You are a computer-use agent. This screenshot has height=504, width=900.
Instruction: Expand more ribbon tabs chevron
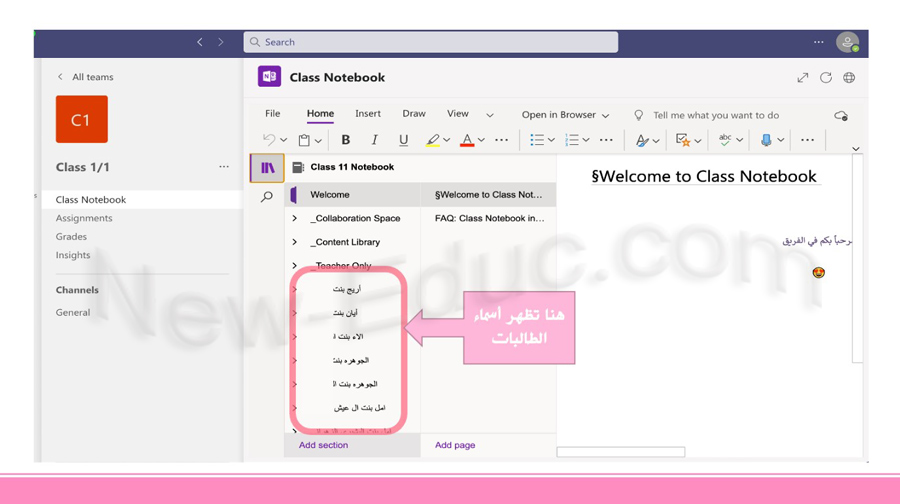tap(490, 115)
